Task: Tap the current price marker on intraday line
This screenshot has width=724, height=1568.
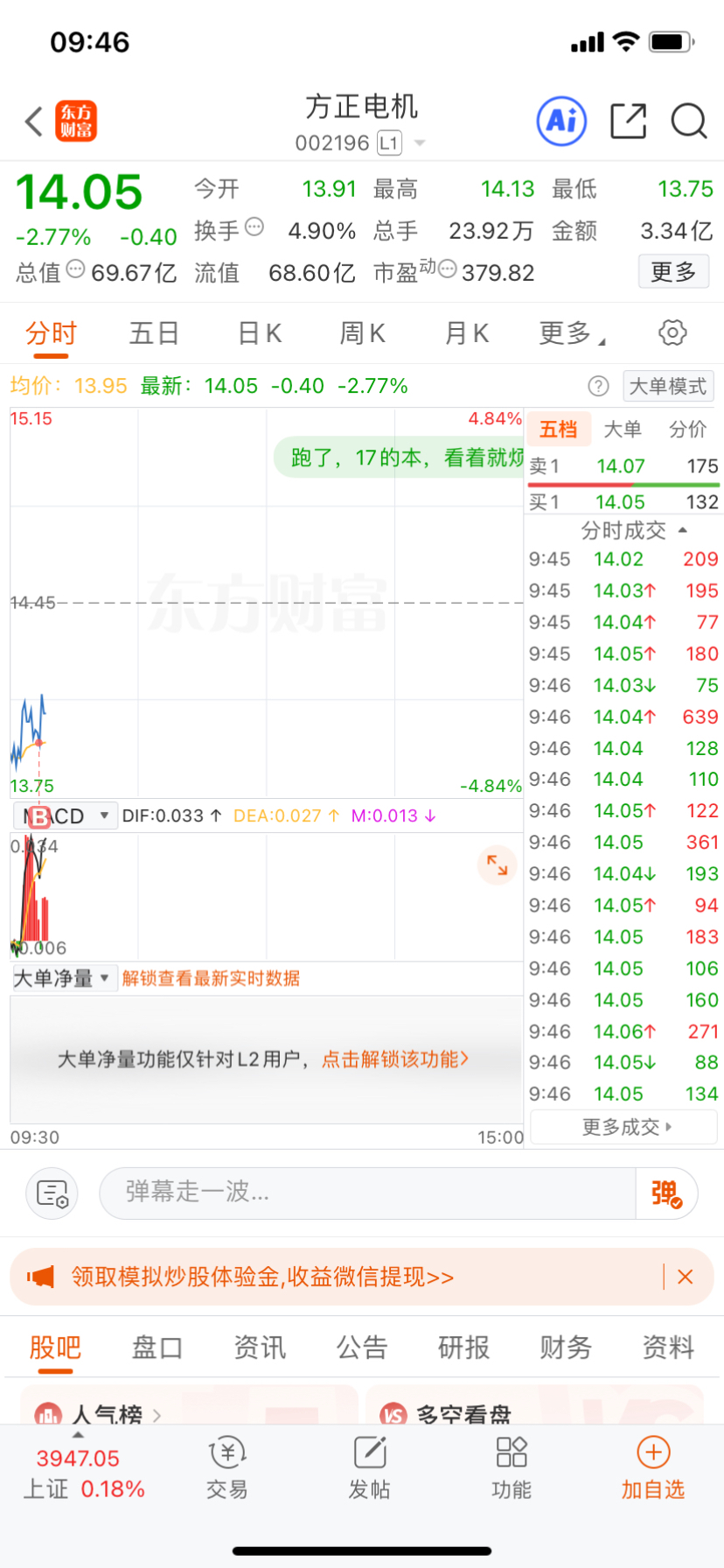Action: (x=39, y=743)
